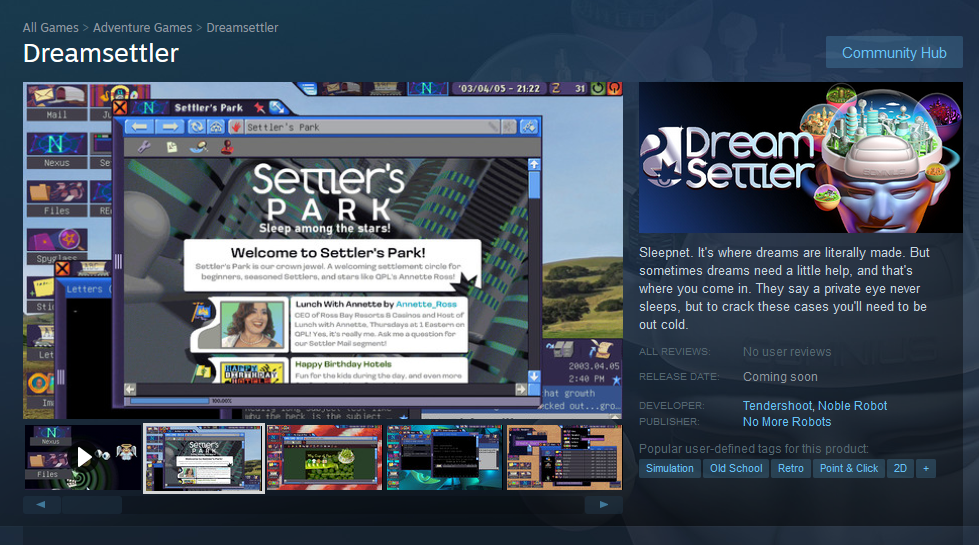Open developer Noble Robot link
This screenshot has width=979, height=545.
tap(852, 406)
